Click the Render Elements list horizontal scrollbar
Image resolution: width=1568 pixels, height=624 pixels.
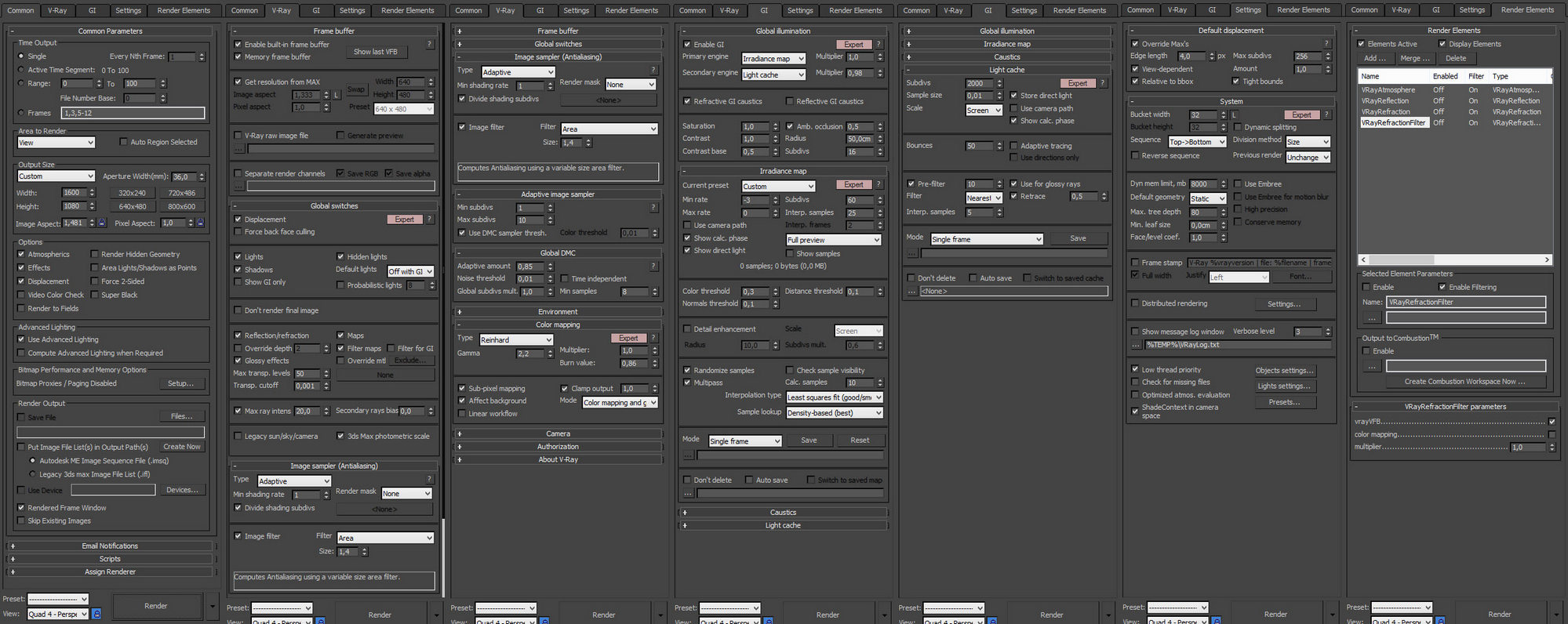[1454, 259]
